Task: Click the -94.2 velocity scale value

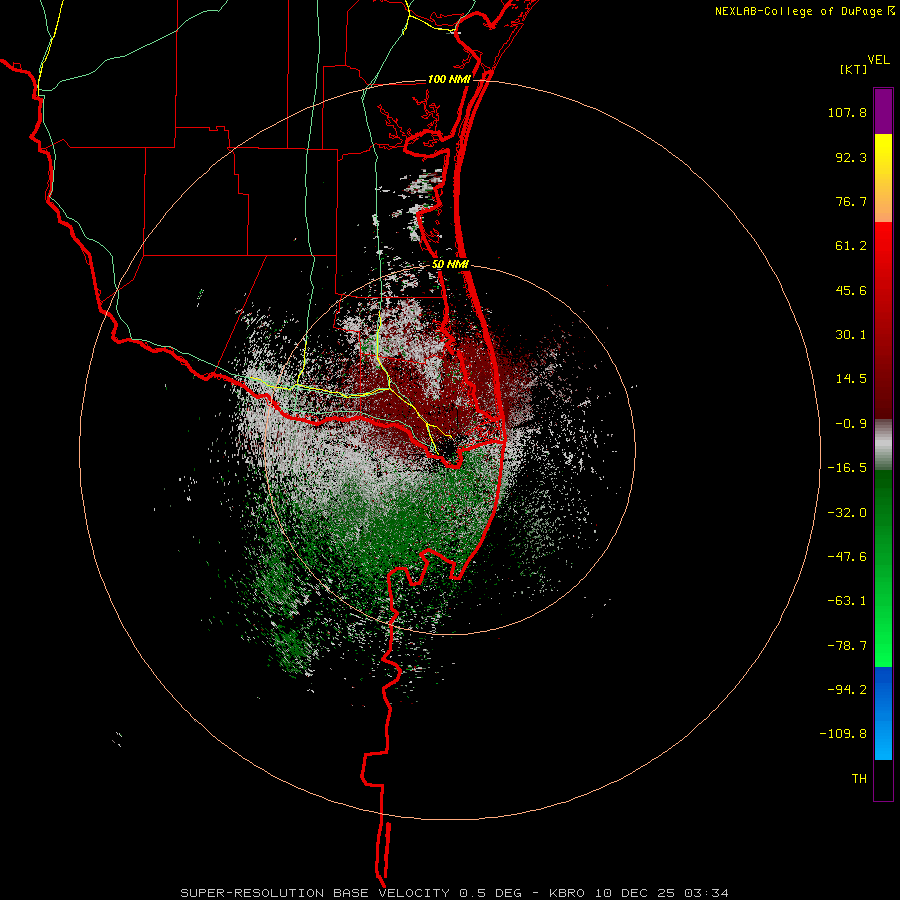Action: click(x=847, y=689)
